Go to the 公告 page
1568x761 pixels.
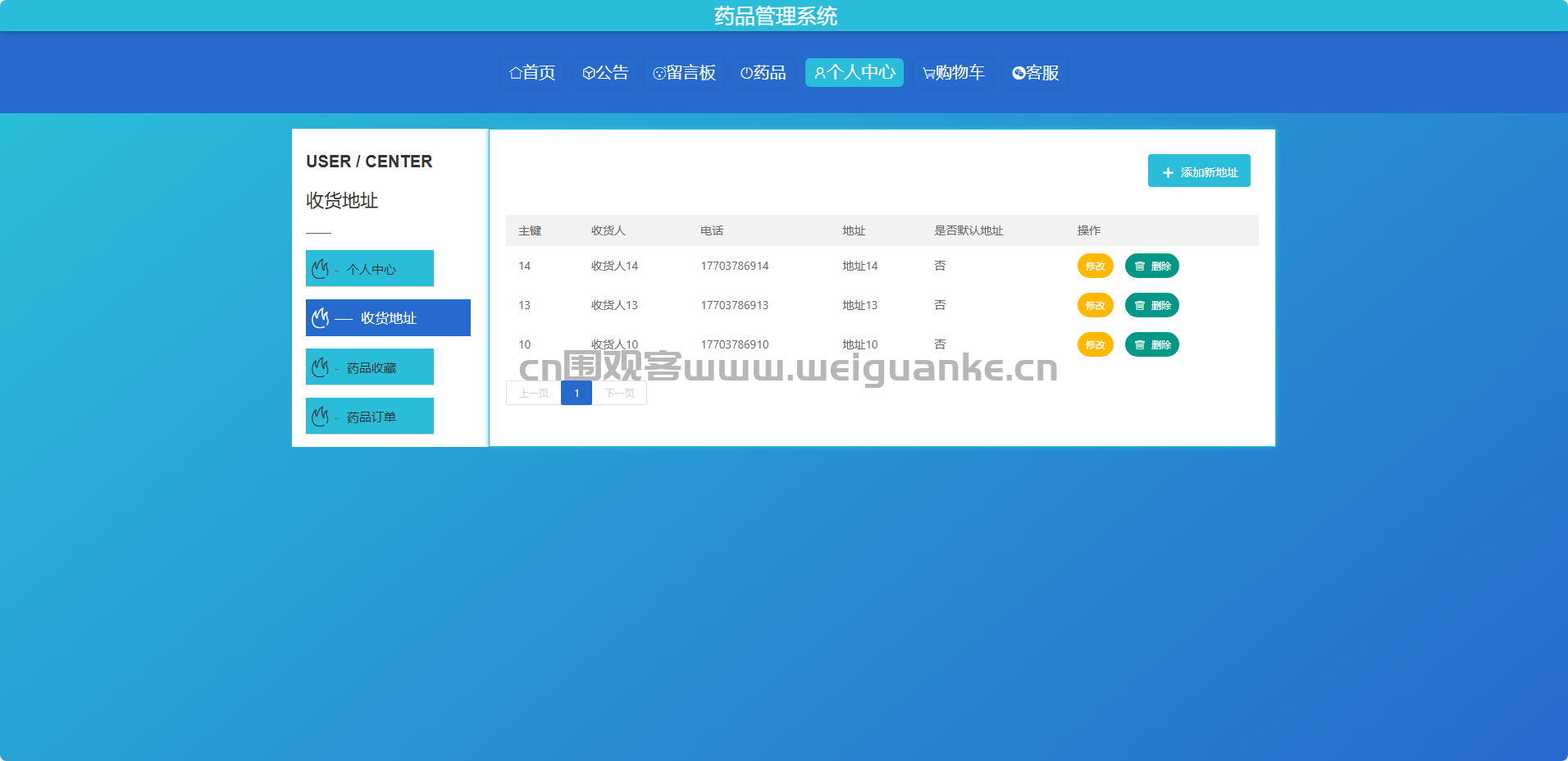[605, 72]
